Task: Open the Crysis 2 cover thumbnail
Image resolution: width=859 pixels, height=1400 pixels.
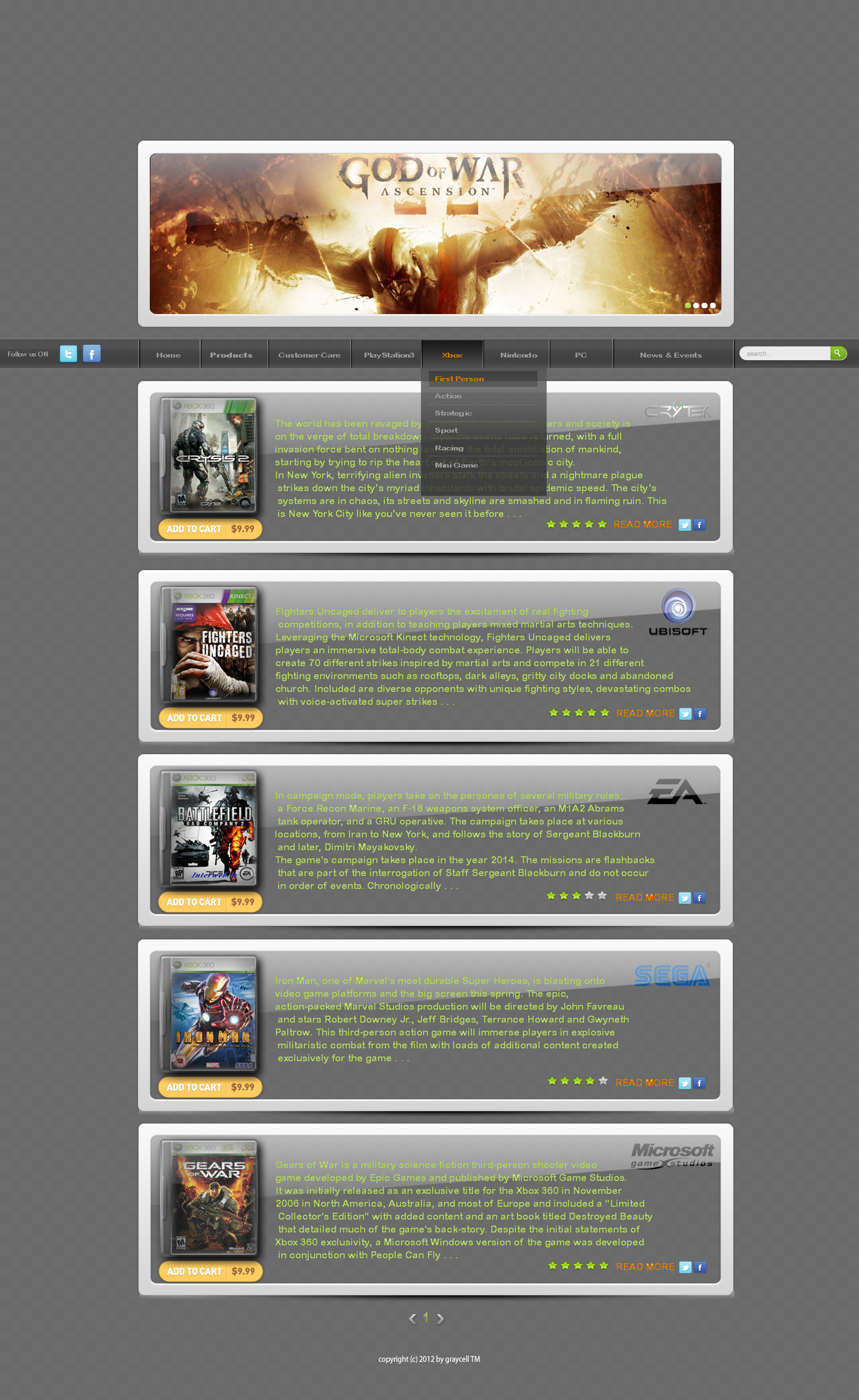Action: [x=208, y=456]
